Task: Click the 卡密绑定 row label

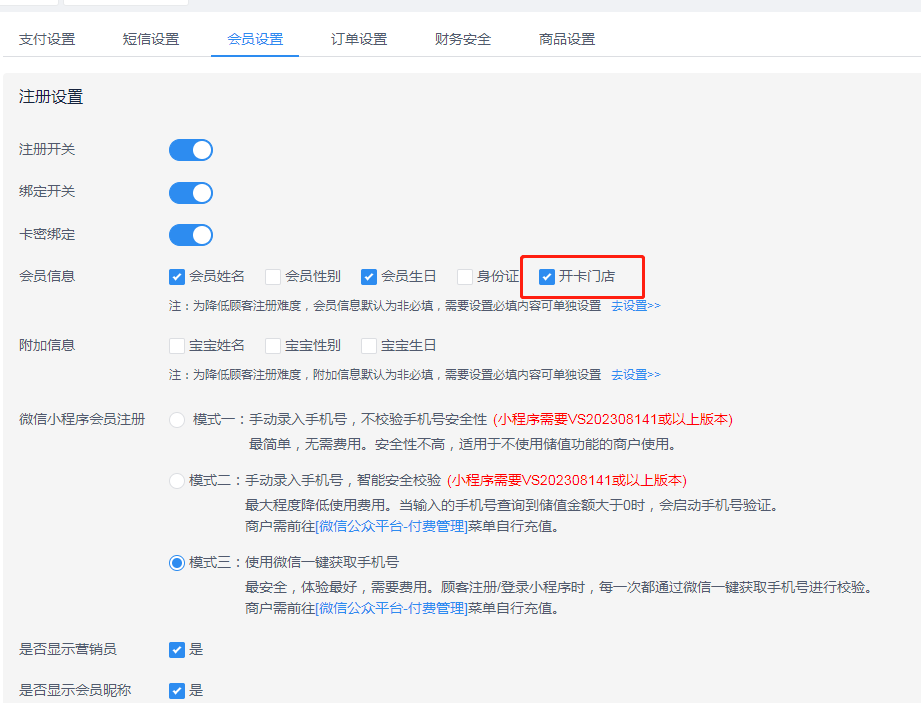Action: 47,234
